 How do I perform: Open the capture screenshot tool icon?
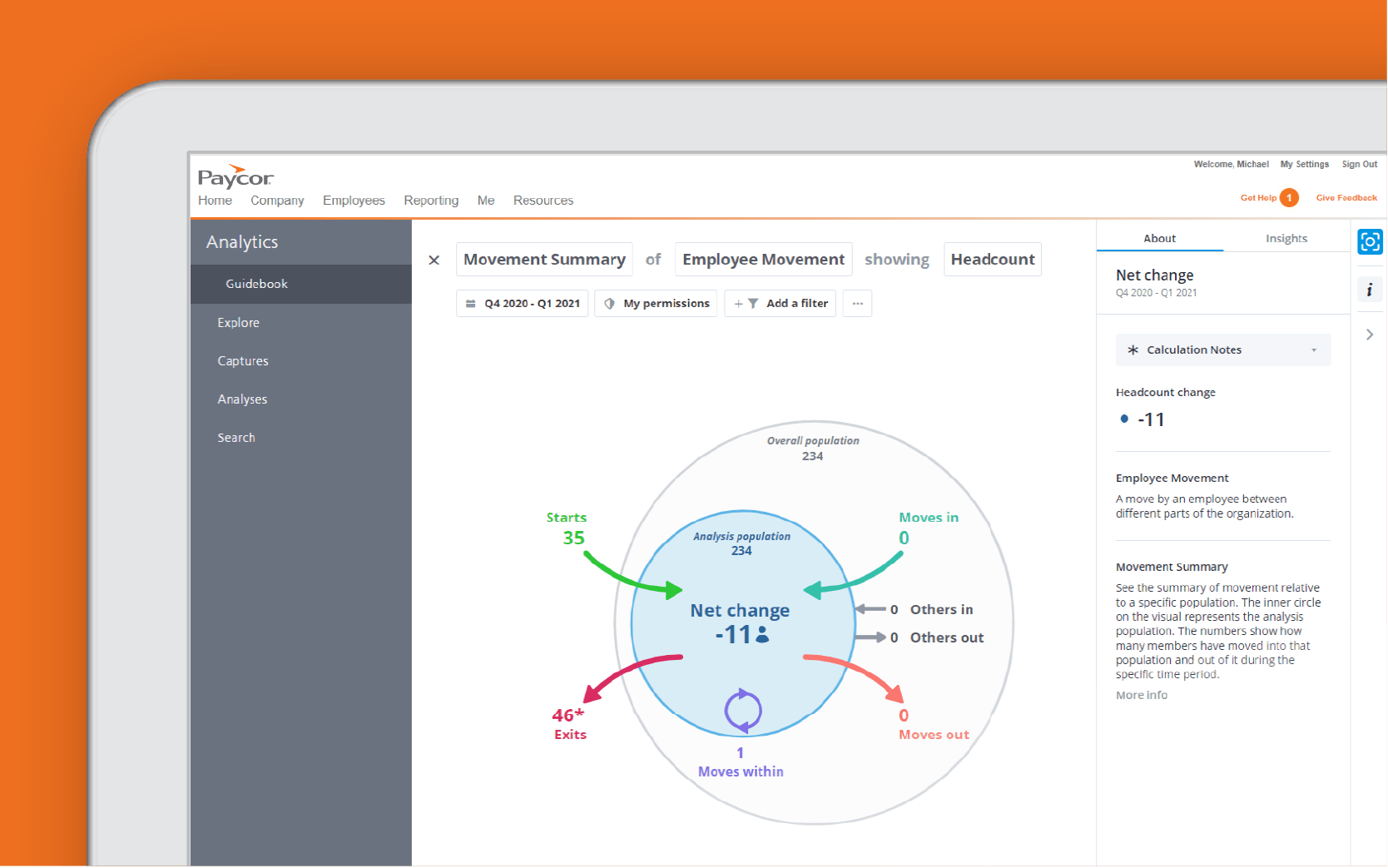coord(1370,241)
